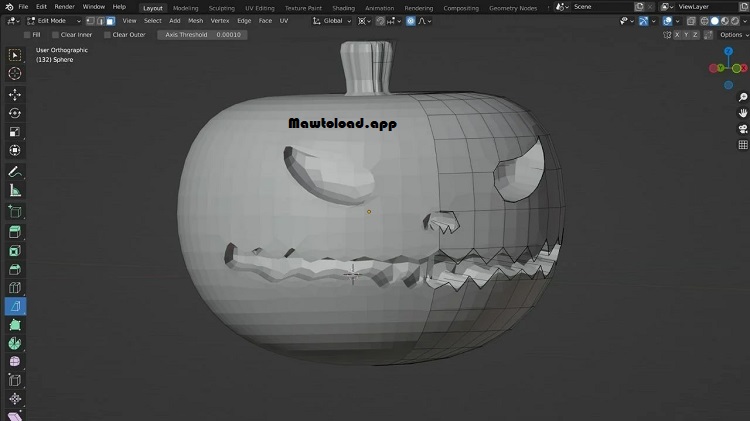Select the Loop Cut tool
This screenshot has height=421, width=750.
point(15,288)
